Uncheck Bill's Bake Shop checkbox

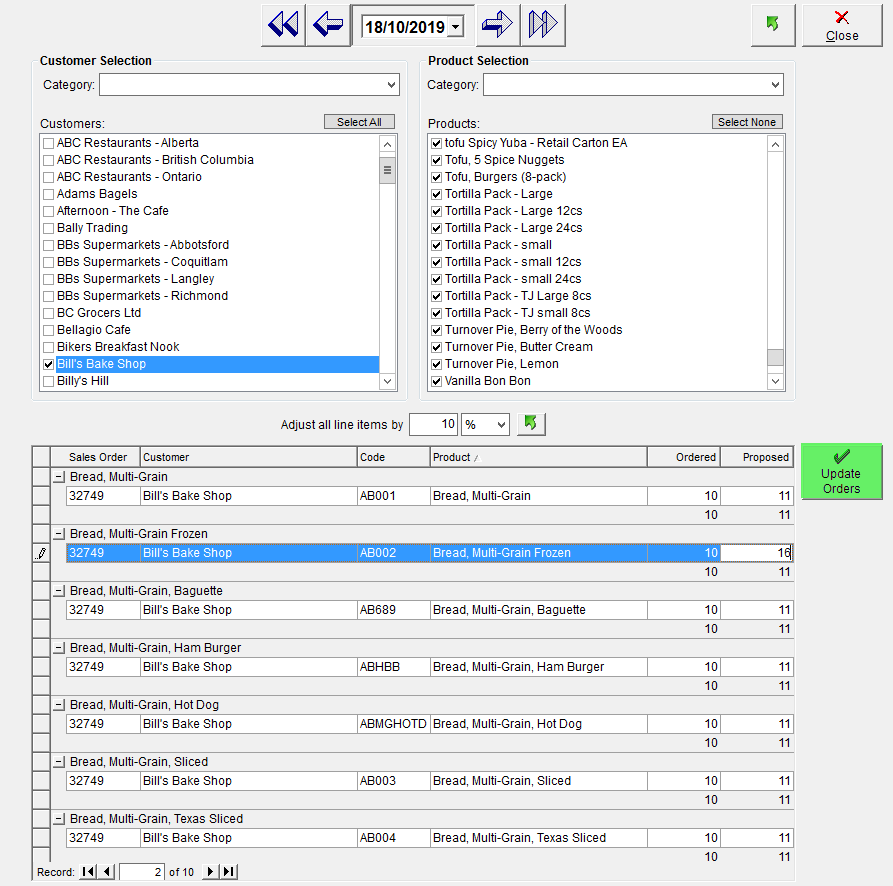(x=49, y=364)
